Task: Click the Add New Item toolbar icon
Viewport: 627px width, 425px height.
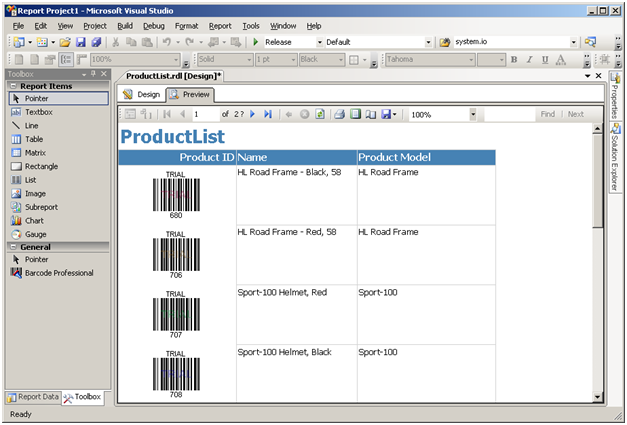Action: tap(42, 42)
